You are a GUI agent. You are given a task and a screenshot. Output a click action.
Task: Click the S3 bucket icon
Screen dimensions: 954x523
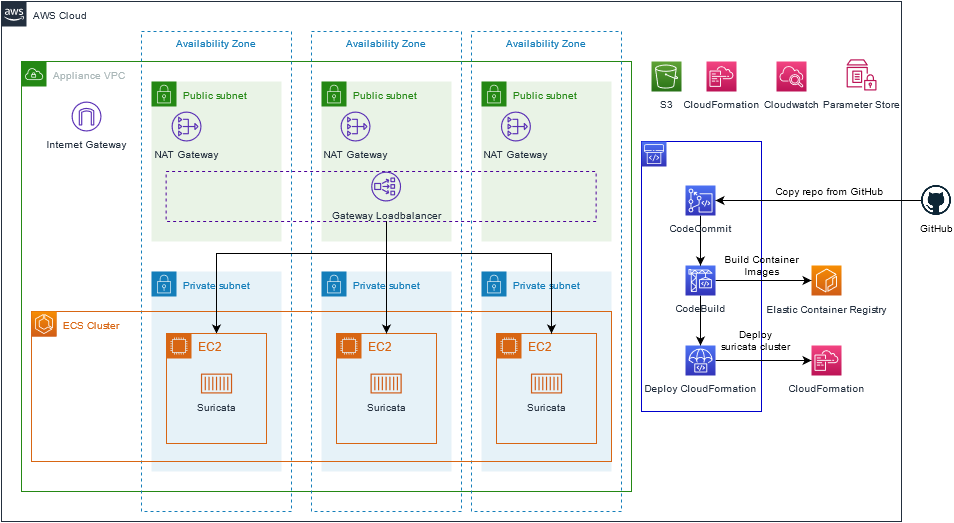click(x=666, y=77)
